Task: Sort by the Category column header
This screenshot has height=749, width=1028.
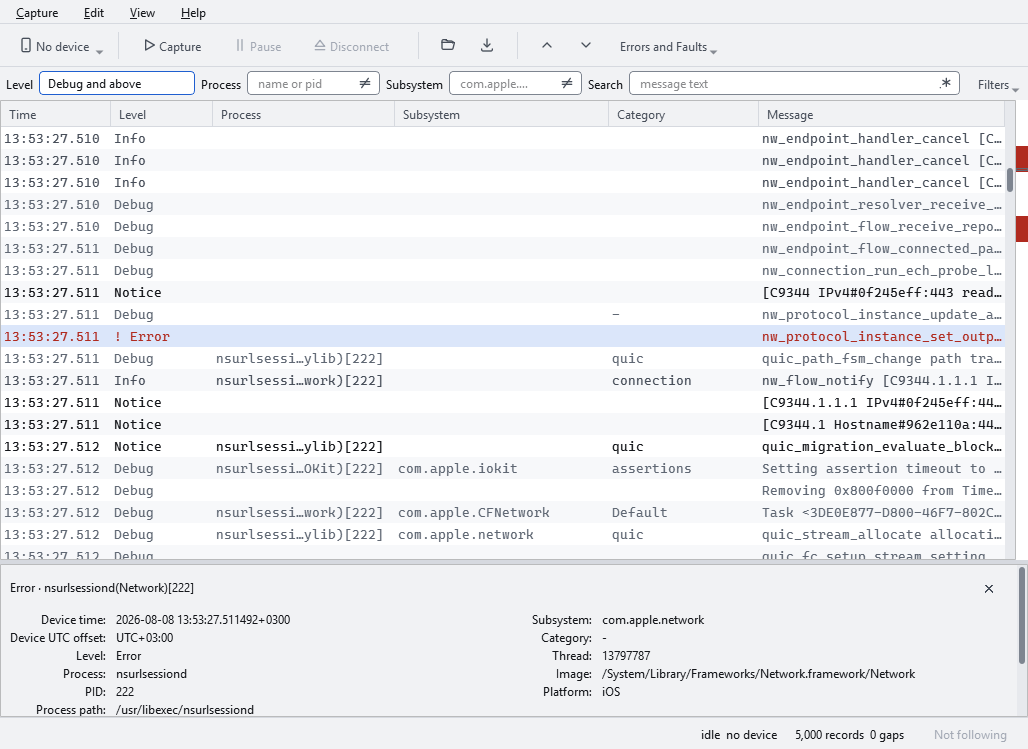Action: [x=684, y=114]
